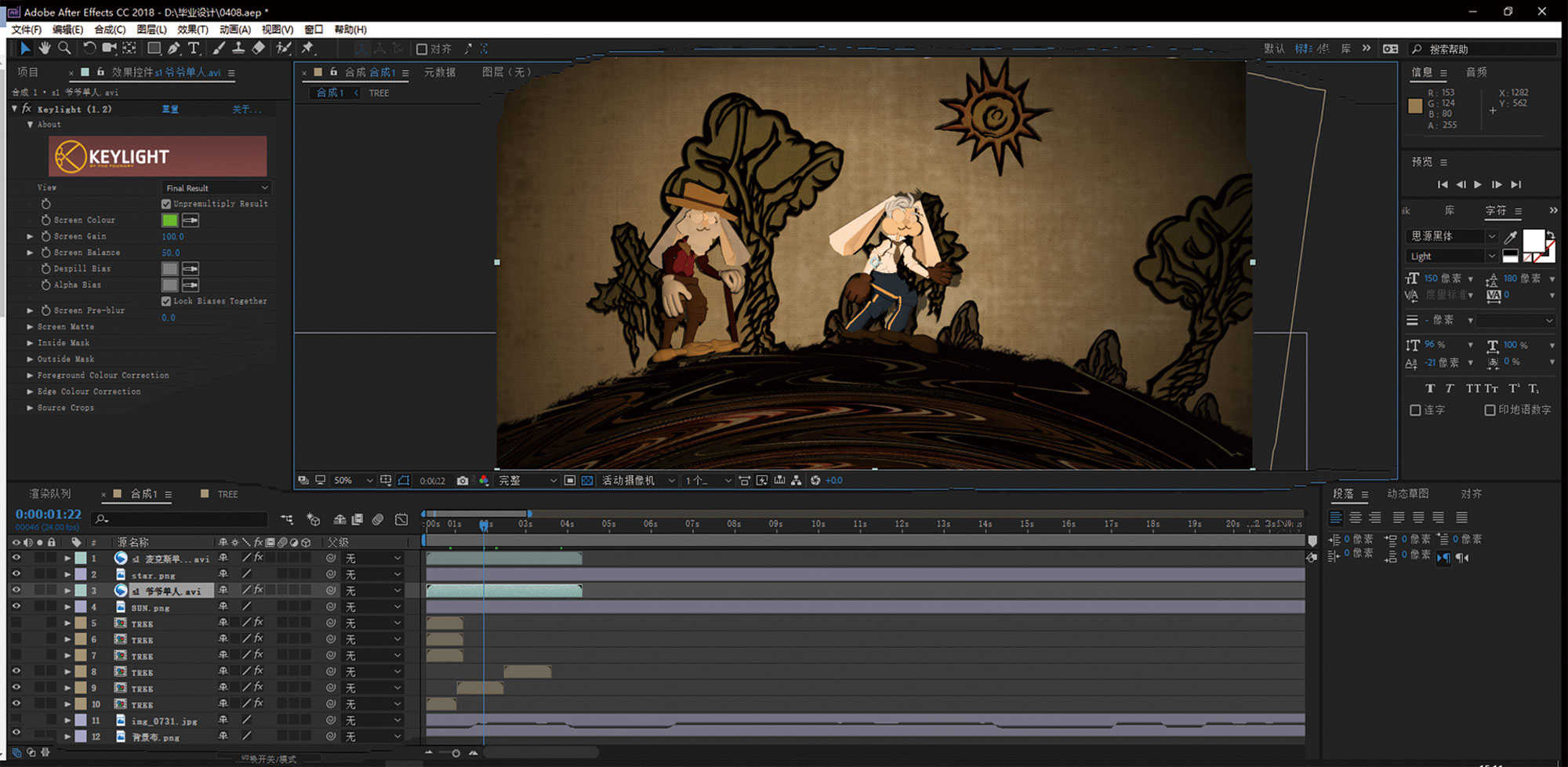Select the Horizontal Type tool
The width and height of the screenshot is (1568, 767).
194,49
